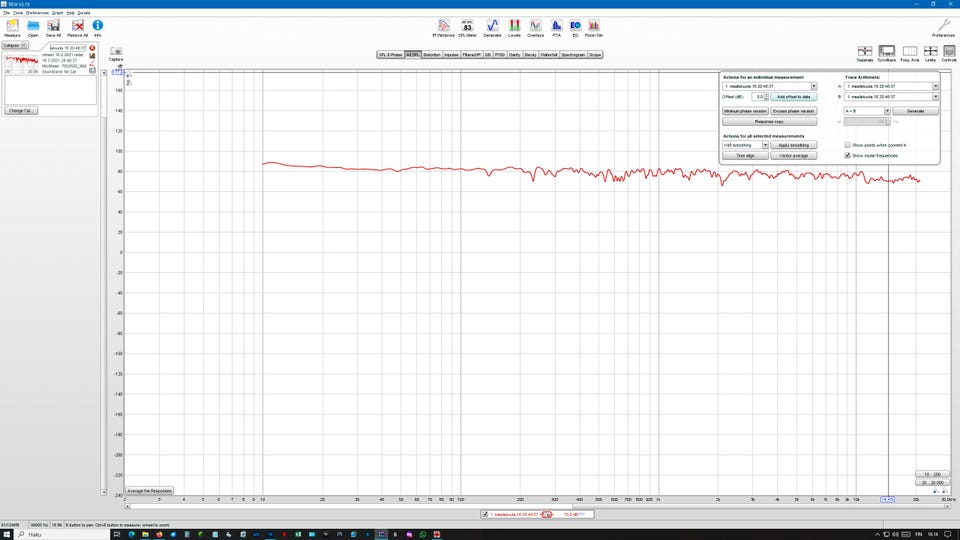Click the Offset (dB) value field
This screenshot has height=540, width=960.
[760, 96]
